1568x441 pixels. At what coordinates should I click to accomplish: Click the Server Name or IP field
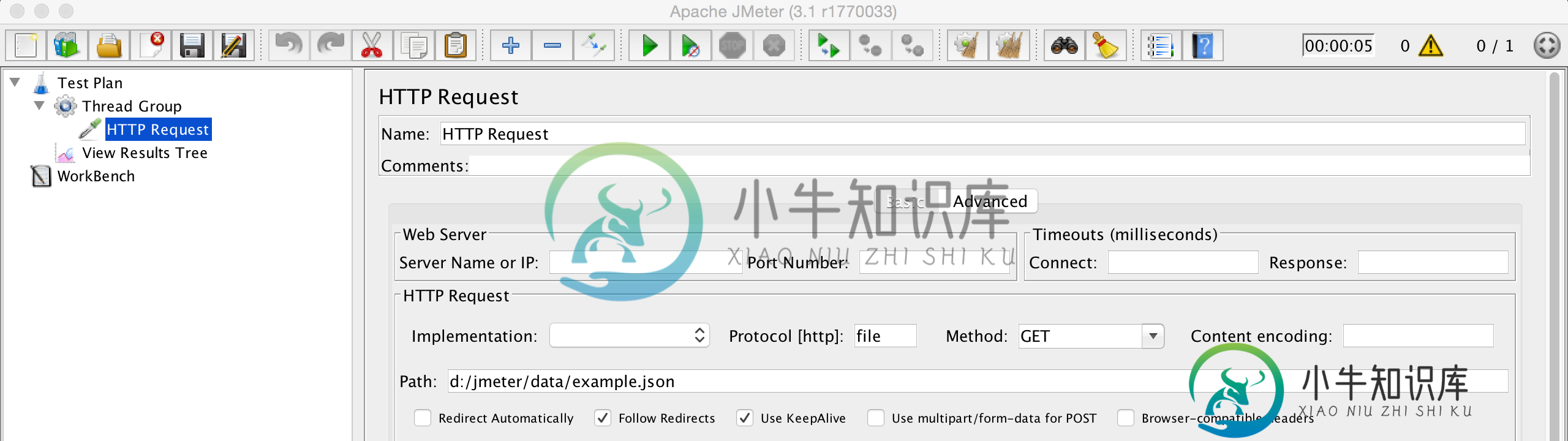click(646, 262)
